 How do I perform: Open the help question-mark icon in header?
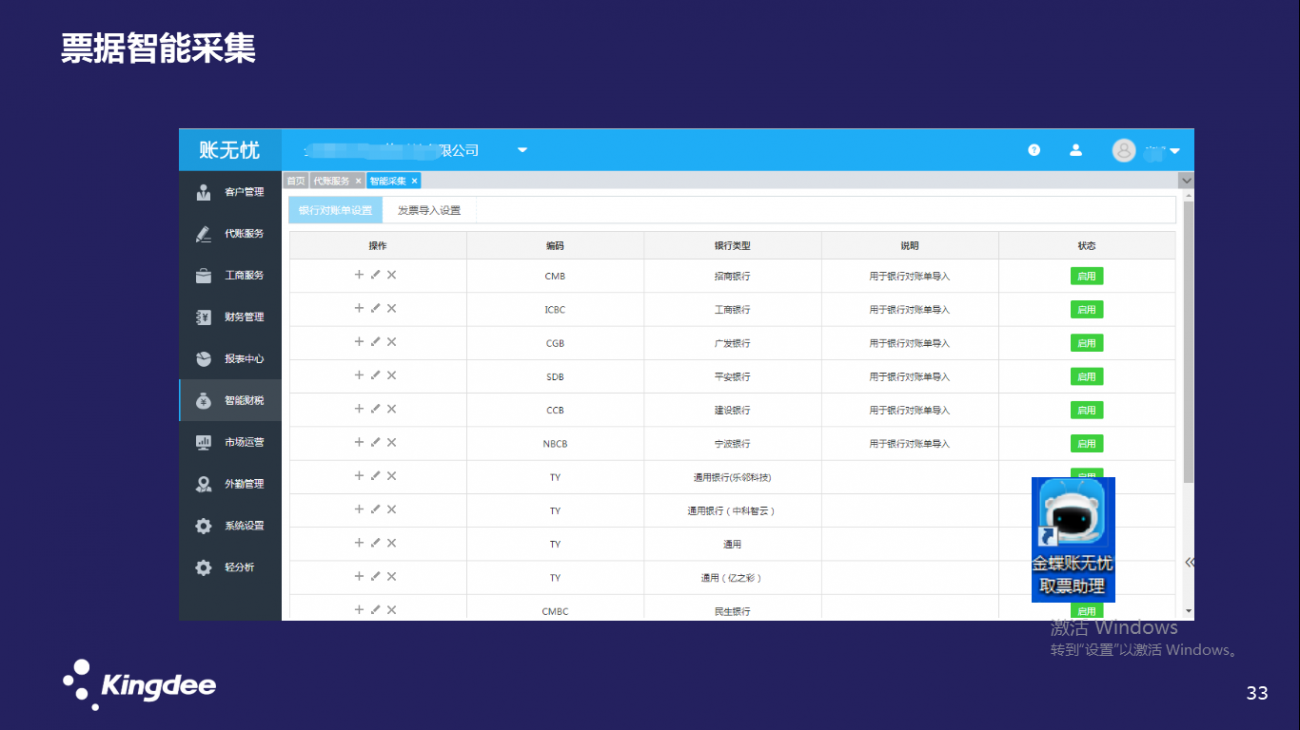(x=1033, y=149)
